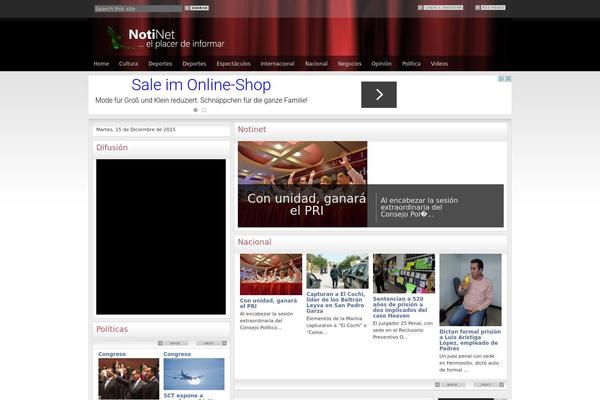Viewport: 600px width, 400px height.
Task: Open the Luis Aristiga López photo thumbnail
Action: pos(470,290)
